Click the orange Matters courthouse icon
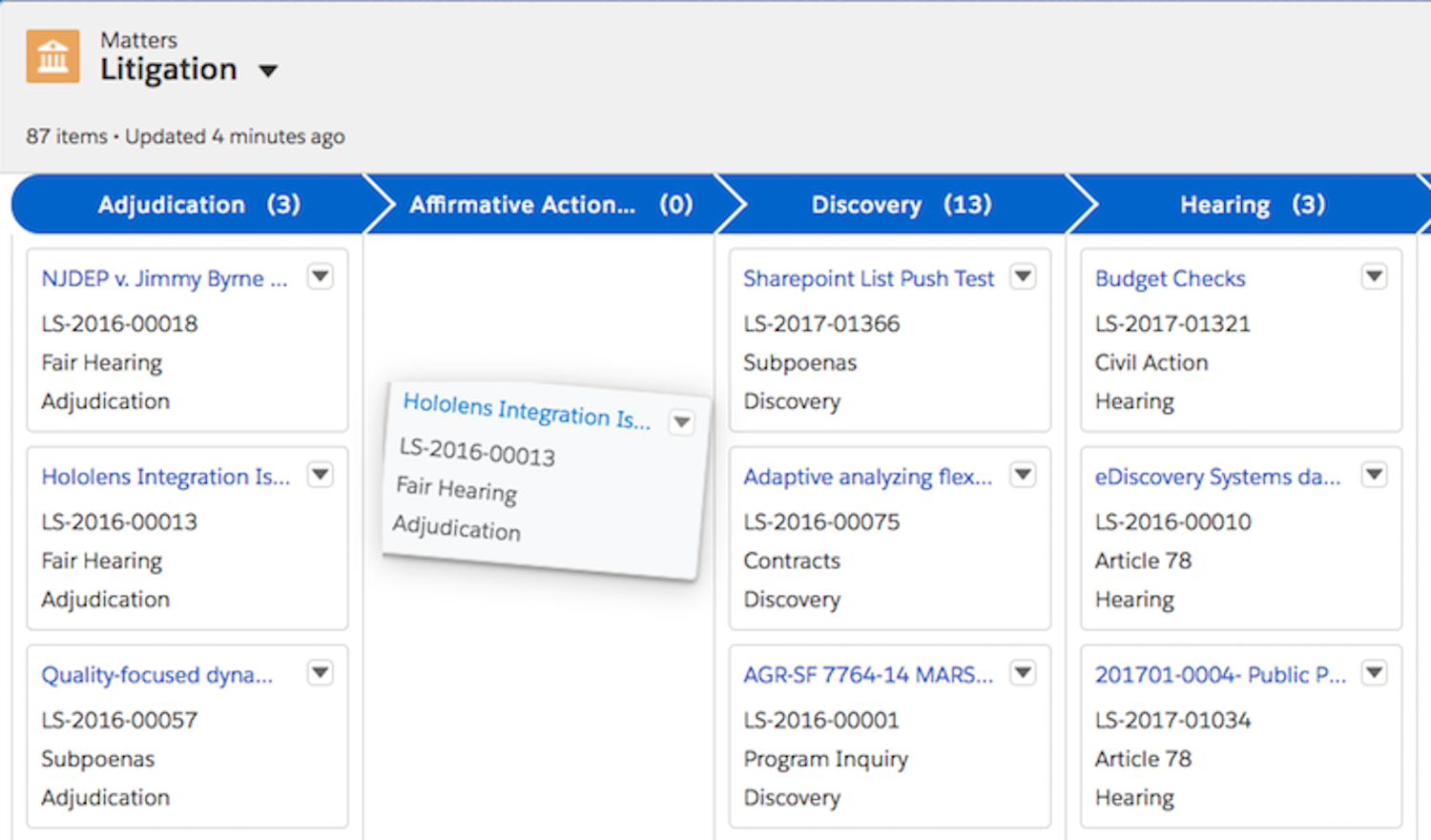Image resolution: width=1431 pixels, height=840 pixels. click(52, 56)
